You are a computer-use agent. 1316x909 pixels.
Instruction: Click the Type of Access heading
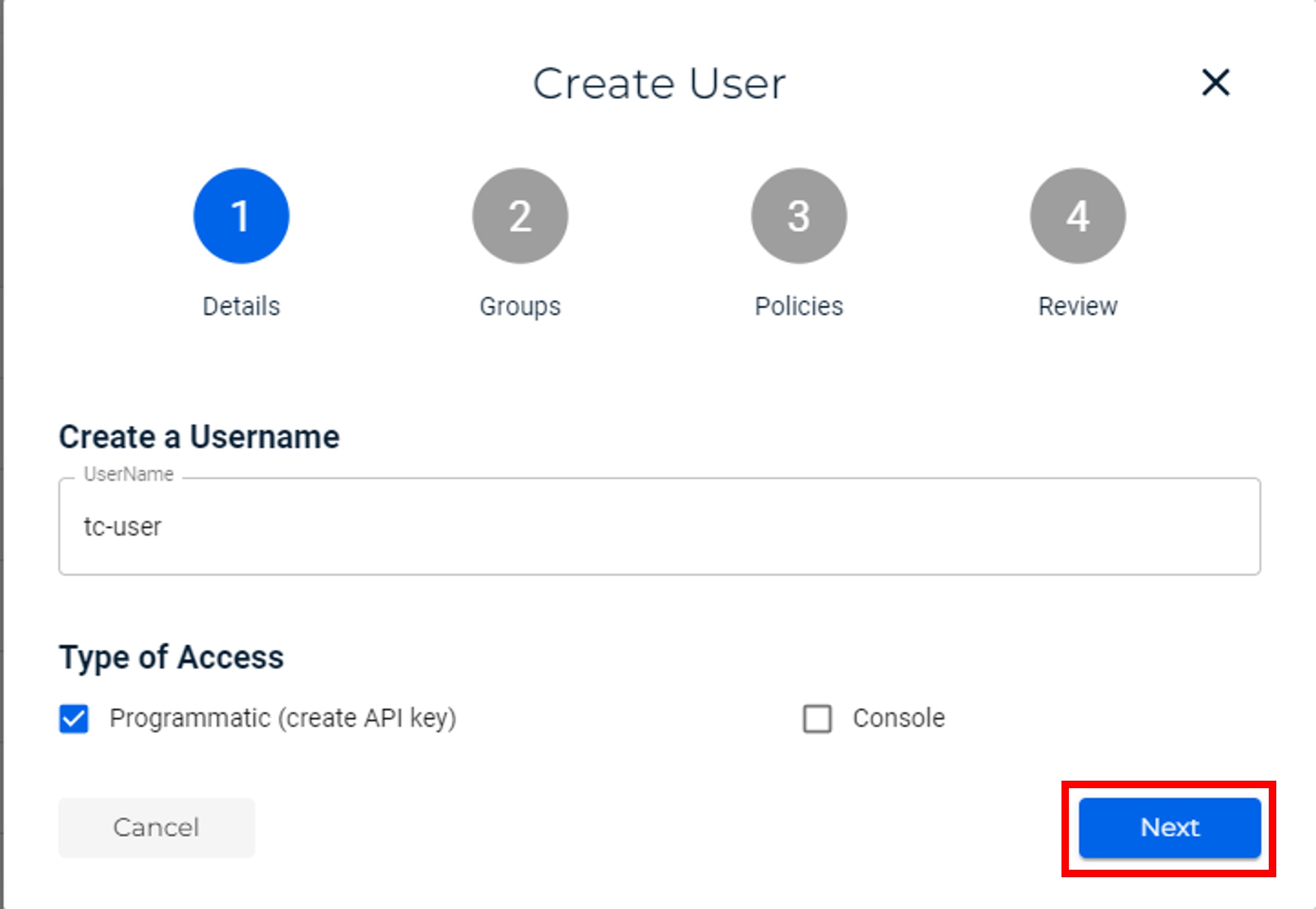pyautogui.click(x=171, y=657)
